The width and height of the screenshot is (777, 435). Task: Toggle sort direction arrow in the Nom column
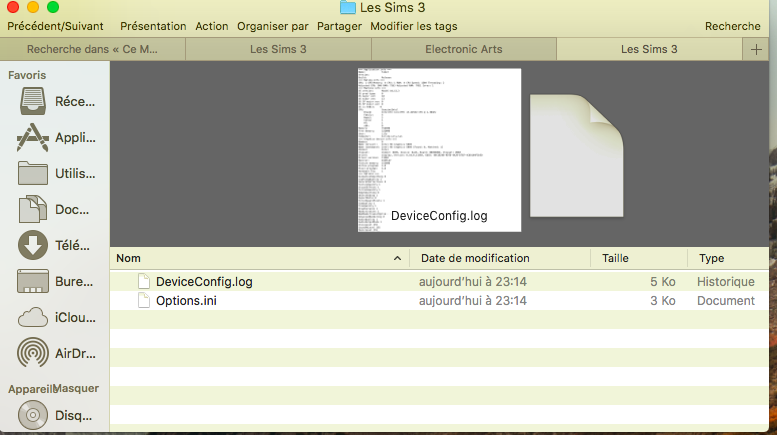397,258
